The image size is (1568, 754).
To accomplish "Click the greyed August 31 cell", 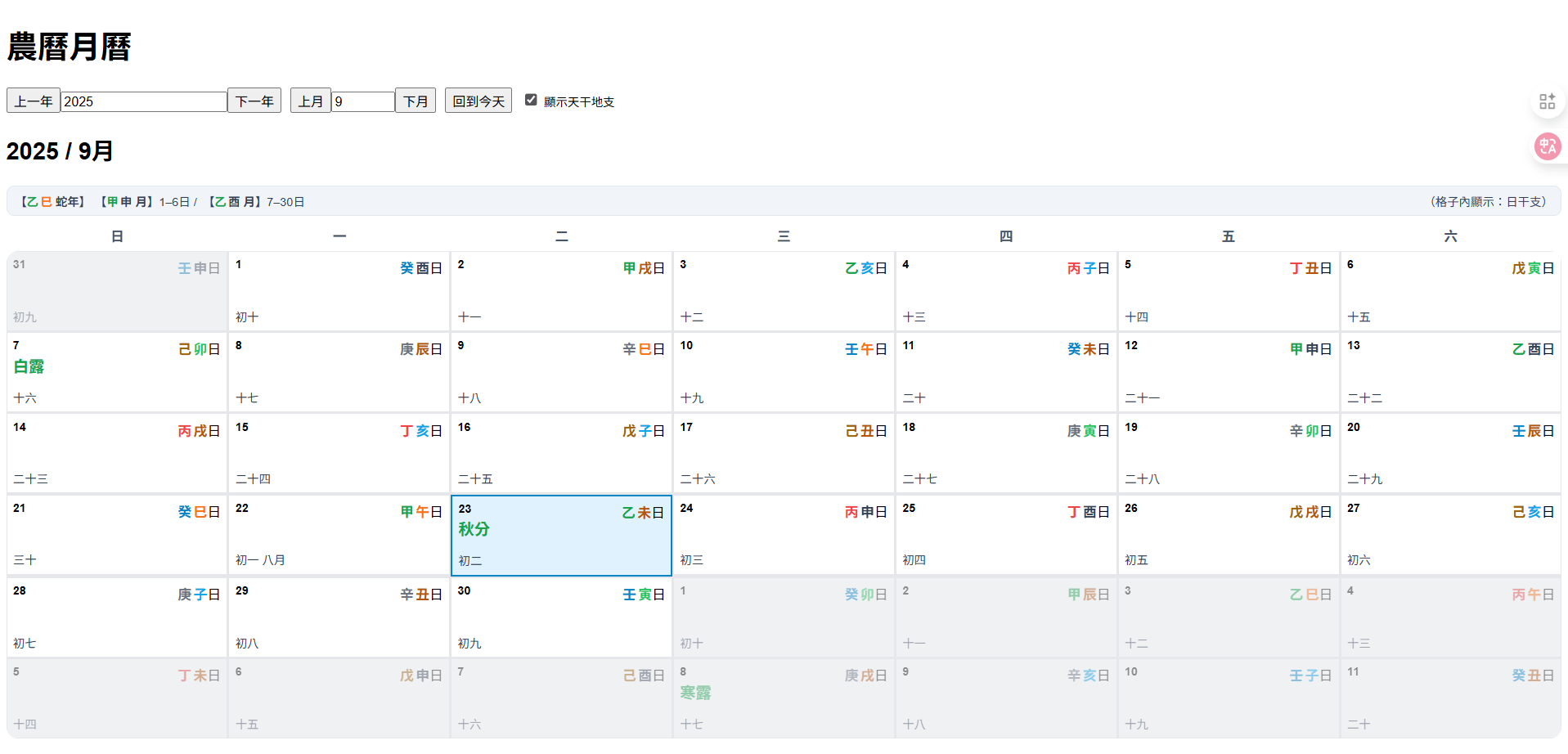I will [x=117, y=291].
